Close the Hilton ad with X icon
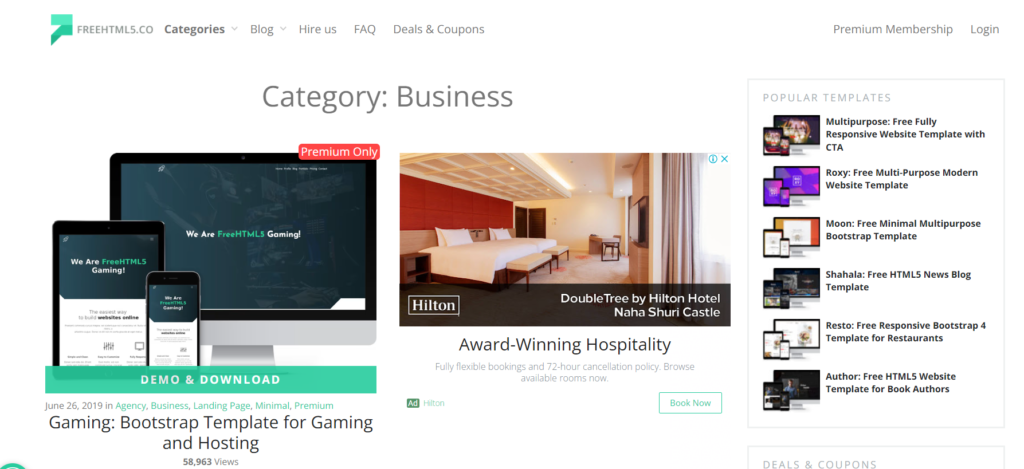The image size is (1024, 469). 724,159
